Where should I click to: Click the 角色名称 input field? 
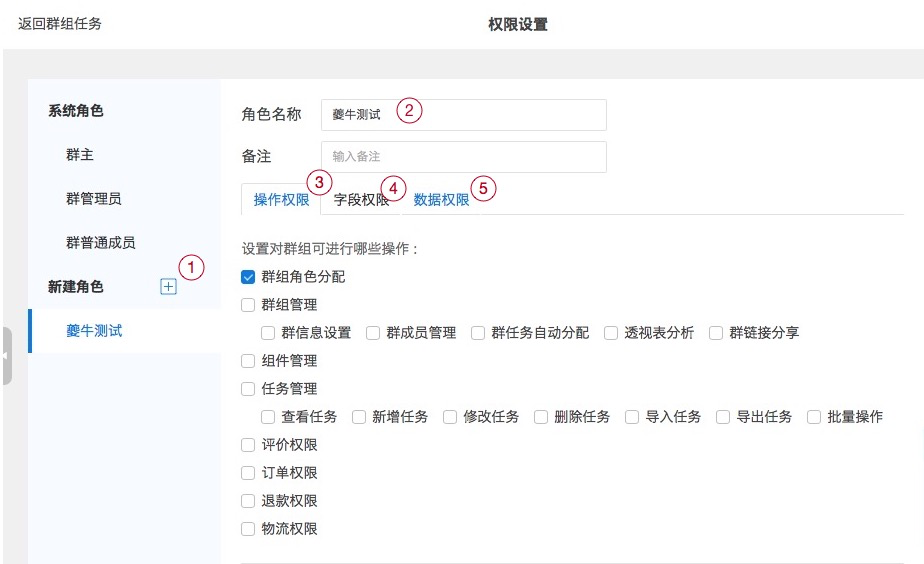463,115
